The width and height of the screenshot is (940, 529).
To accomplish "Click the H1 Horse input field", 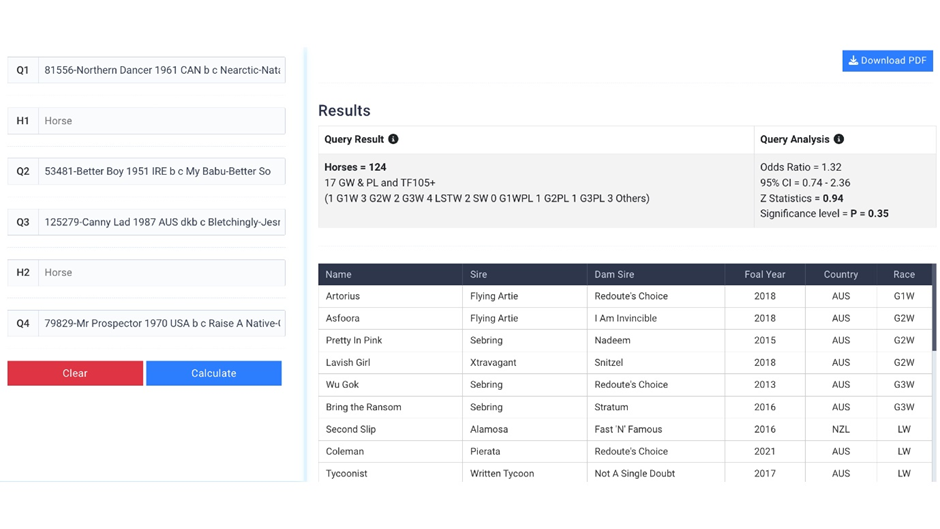I will (x=161, y=121).
